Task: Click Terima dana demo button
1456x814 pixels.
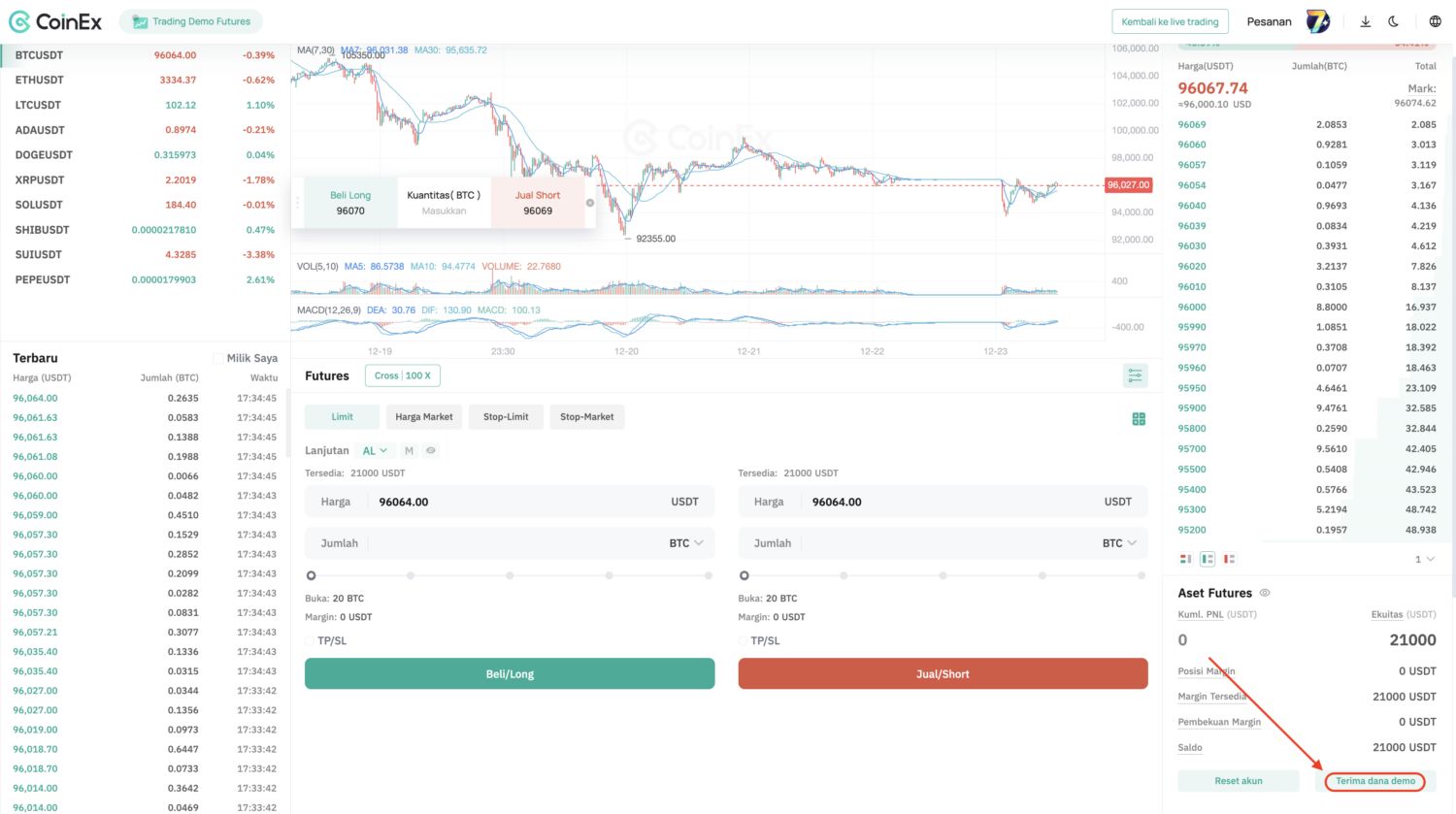Action: pos(1375,781)
